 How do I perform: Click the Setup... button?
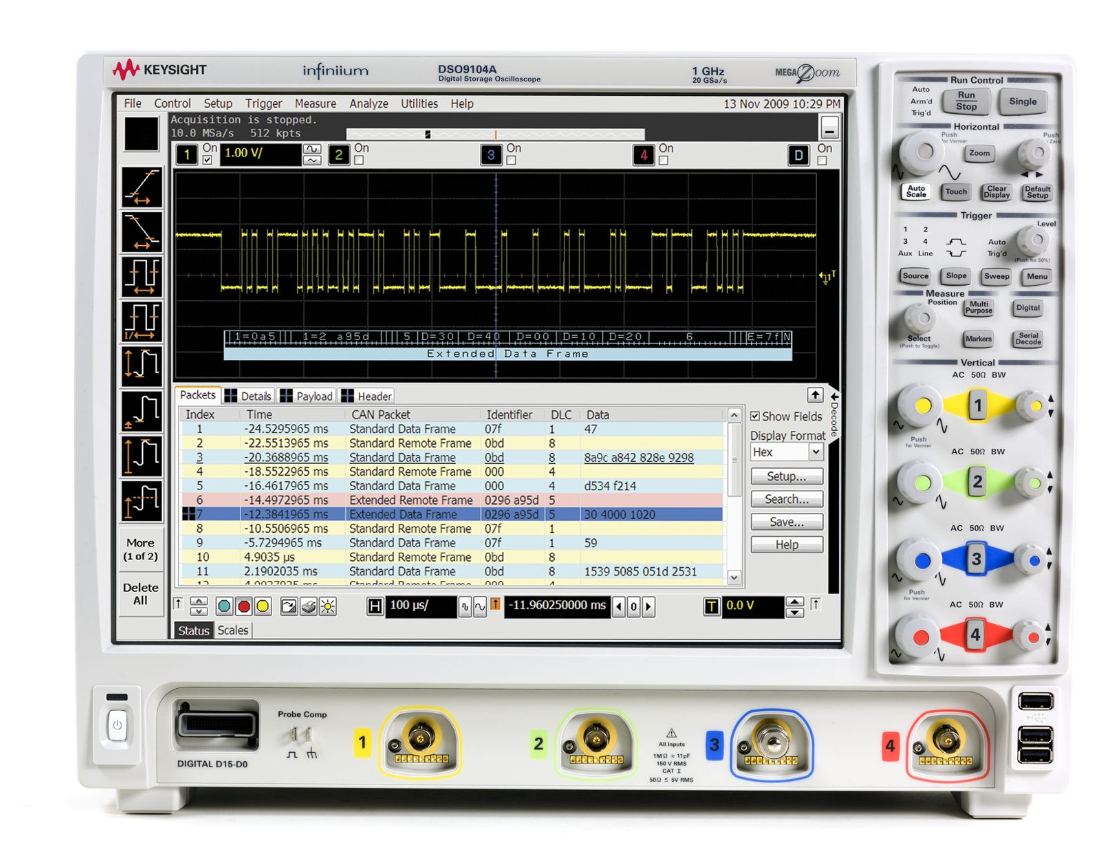point(786,477)
